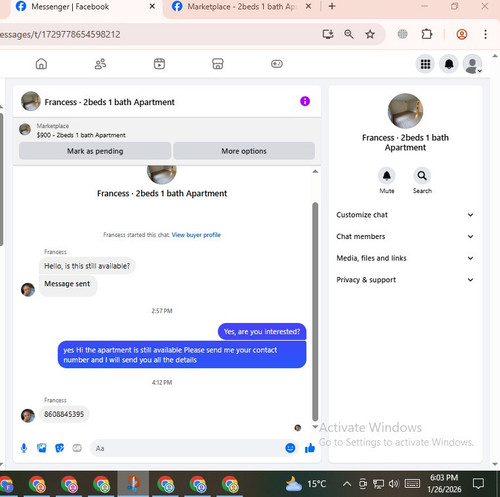Viewport: 500px width, 497px height.
Task: Click "Yes, are you interested?" message
Action: pos(262,332)
